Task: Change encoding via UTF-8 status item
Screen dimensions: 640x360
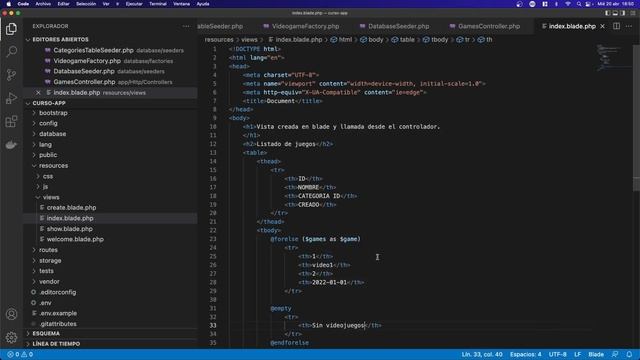Action: [558, 354]
